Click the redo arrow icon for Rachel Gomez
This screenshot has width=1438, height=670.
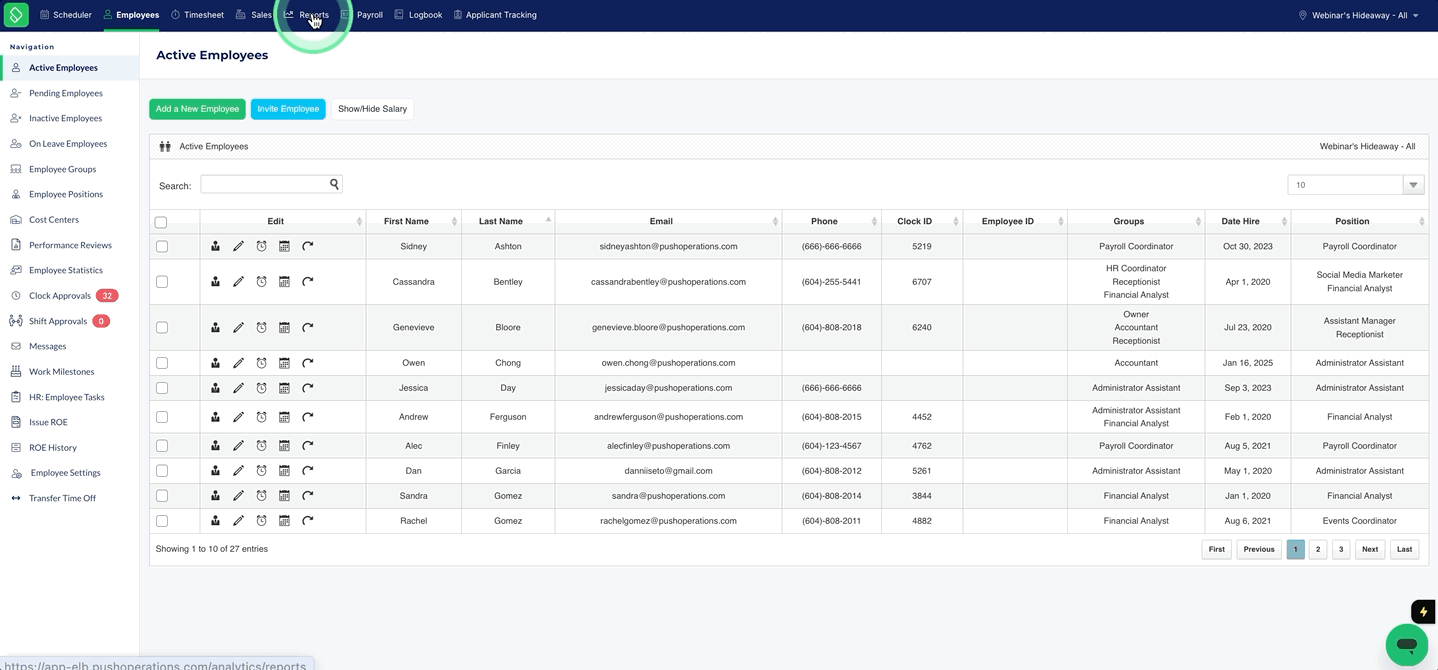(308, 521)
